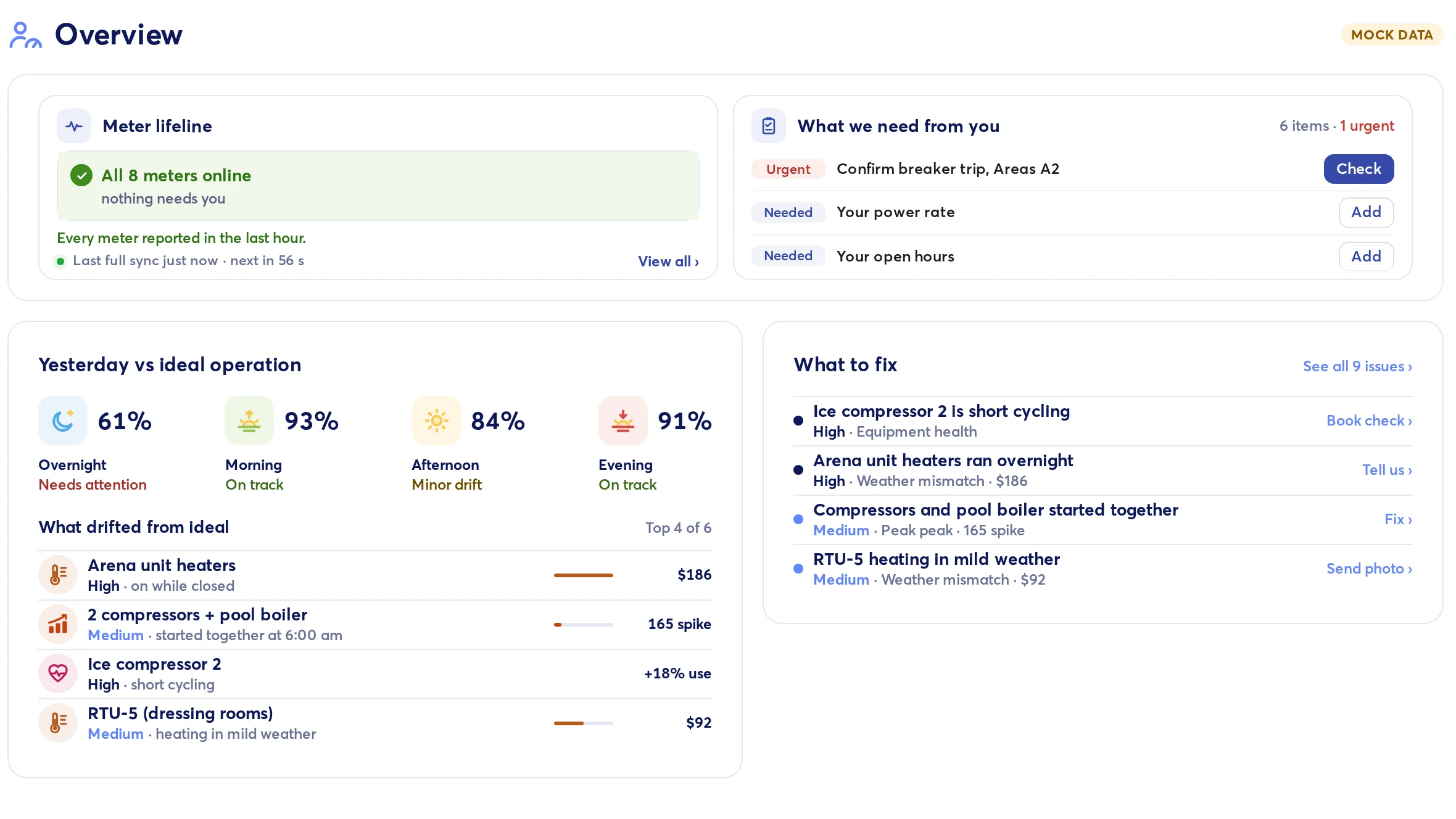Click the 'Ice compressor 2 is short cycling' issue

click(1103, 421)
